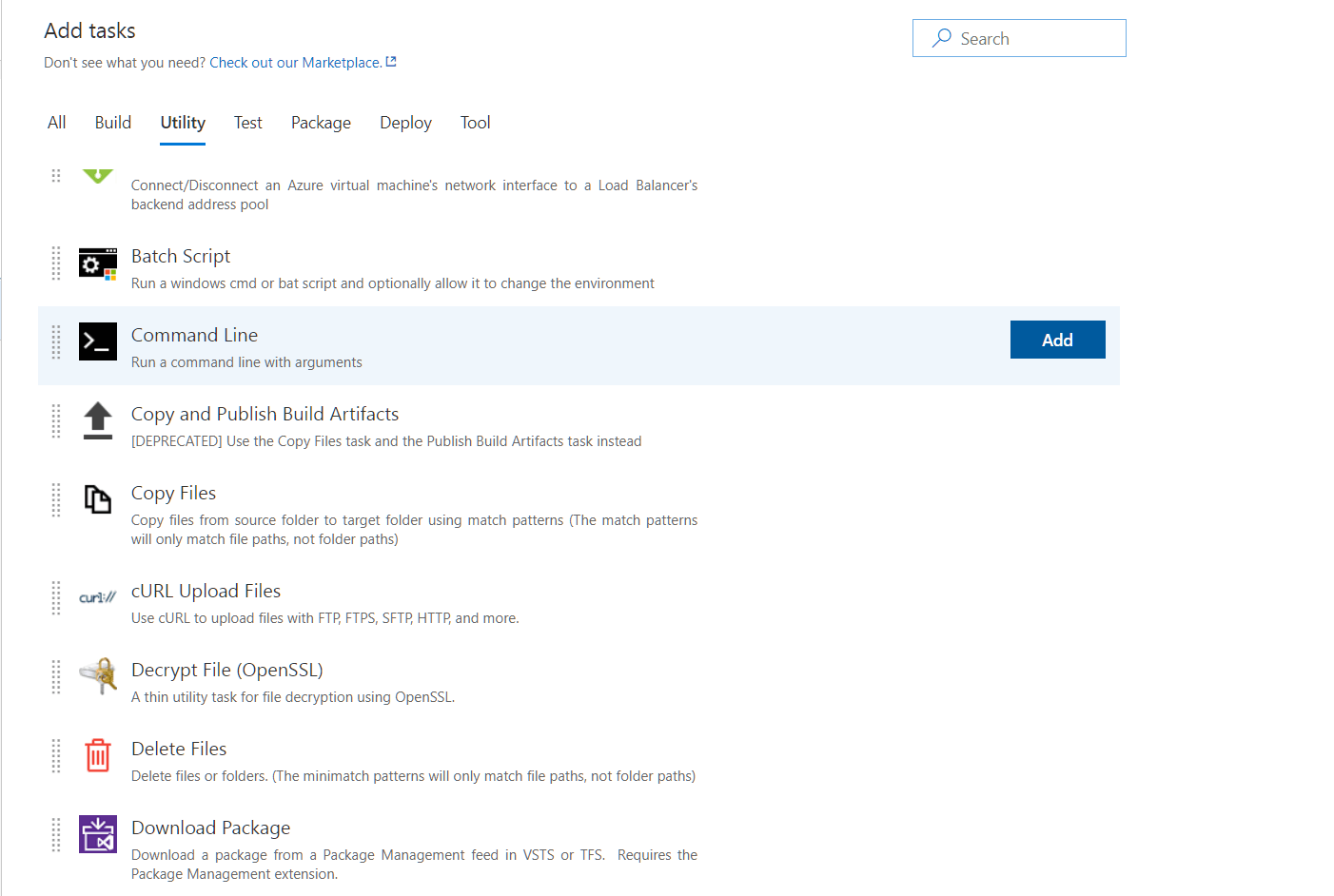
Task: Add the Command Line task
Action: (x=1058, y=340)
